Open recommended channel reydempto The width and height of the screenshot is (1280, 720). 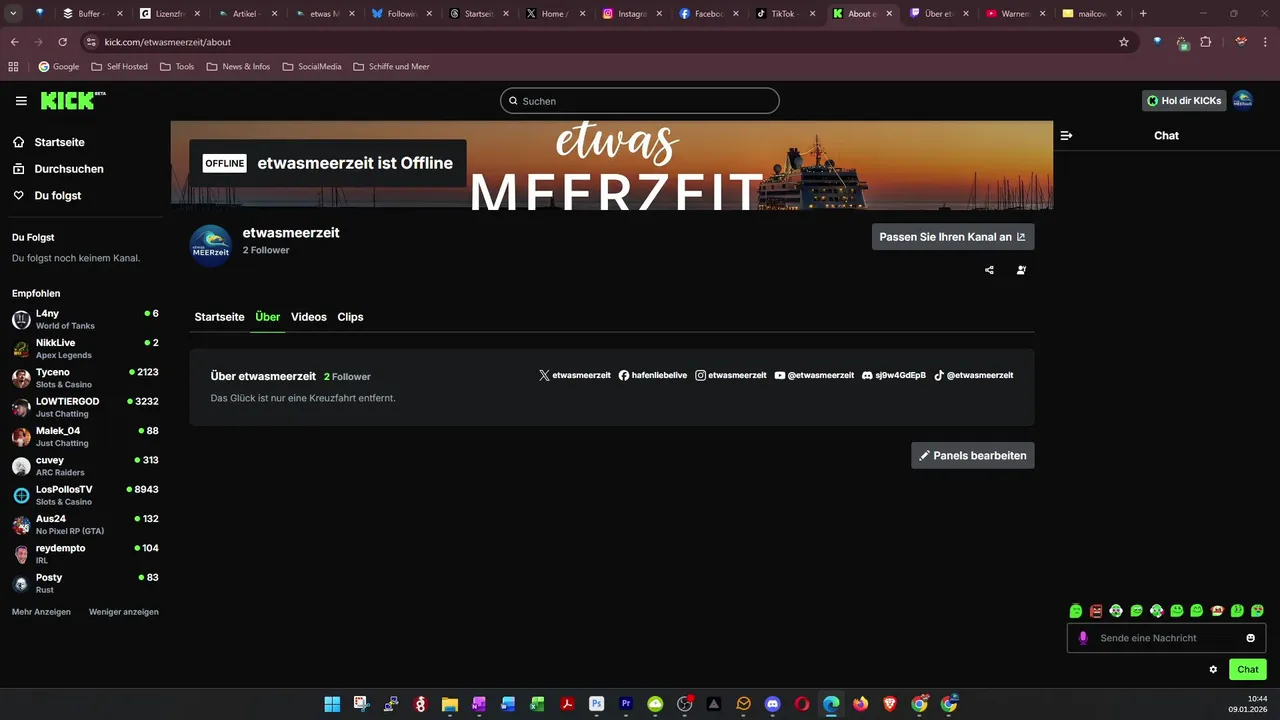pyautogui.click(x=85, y=554)
